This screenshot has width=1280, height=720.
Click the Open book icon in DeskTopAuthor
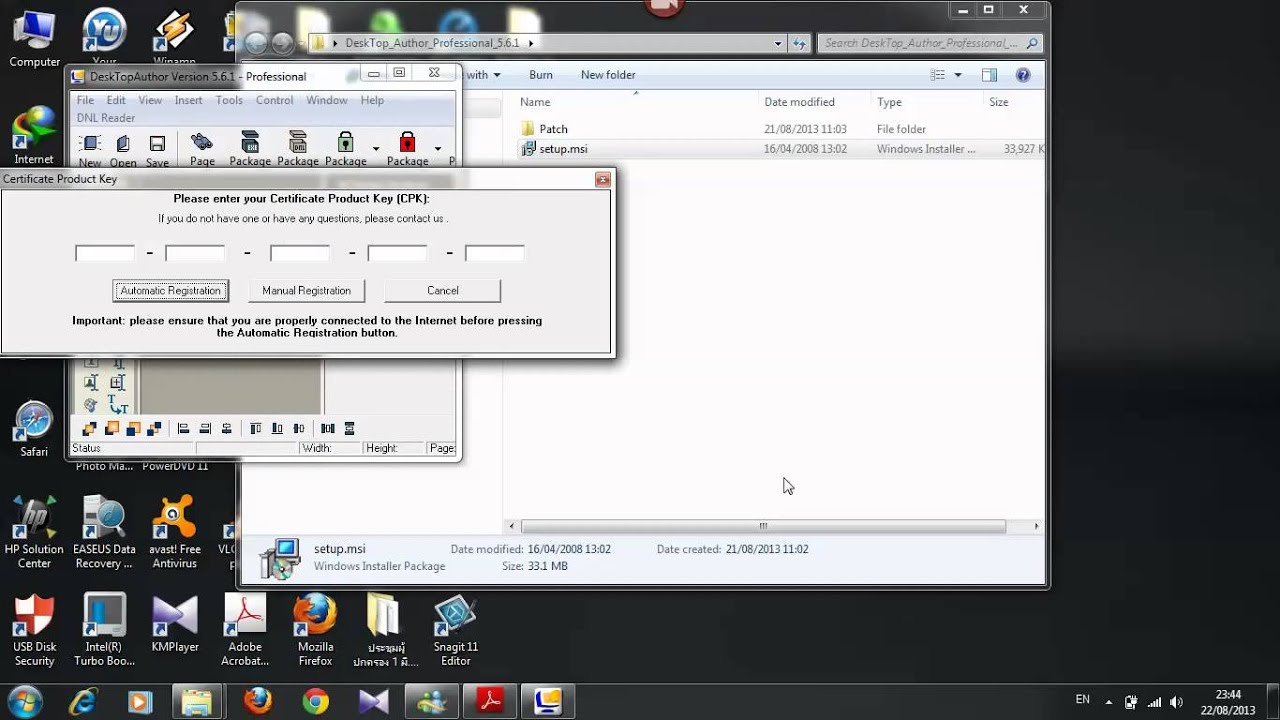(123, 145)
